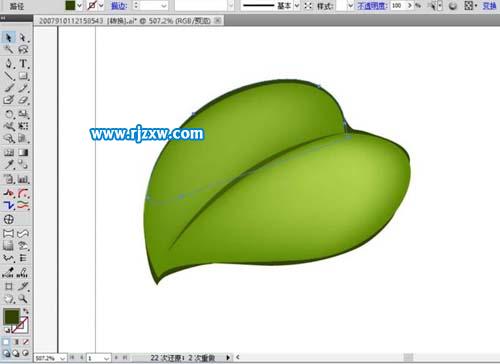Click the dark green fill swatch in toolbox

(x=12, y=316)
